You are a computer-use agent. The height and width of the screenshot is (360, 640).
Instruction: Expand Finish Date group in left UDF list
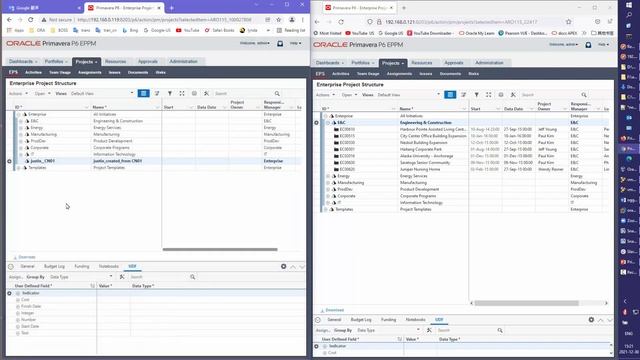18,307
